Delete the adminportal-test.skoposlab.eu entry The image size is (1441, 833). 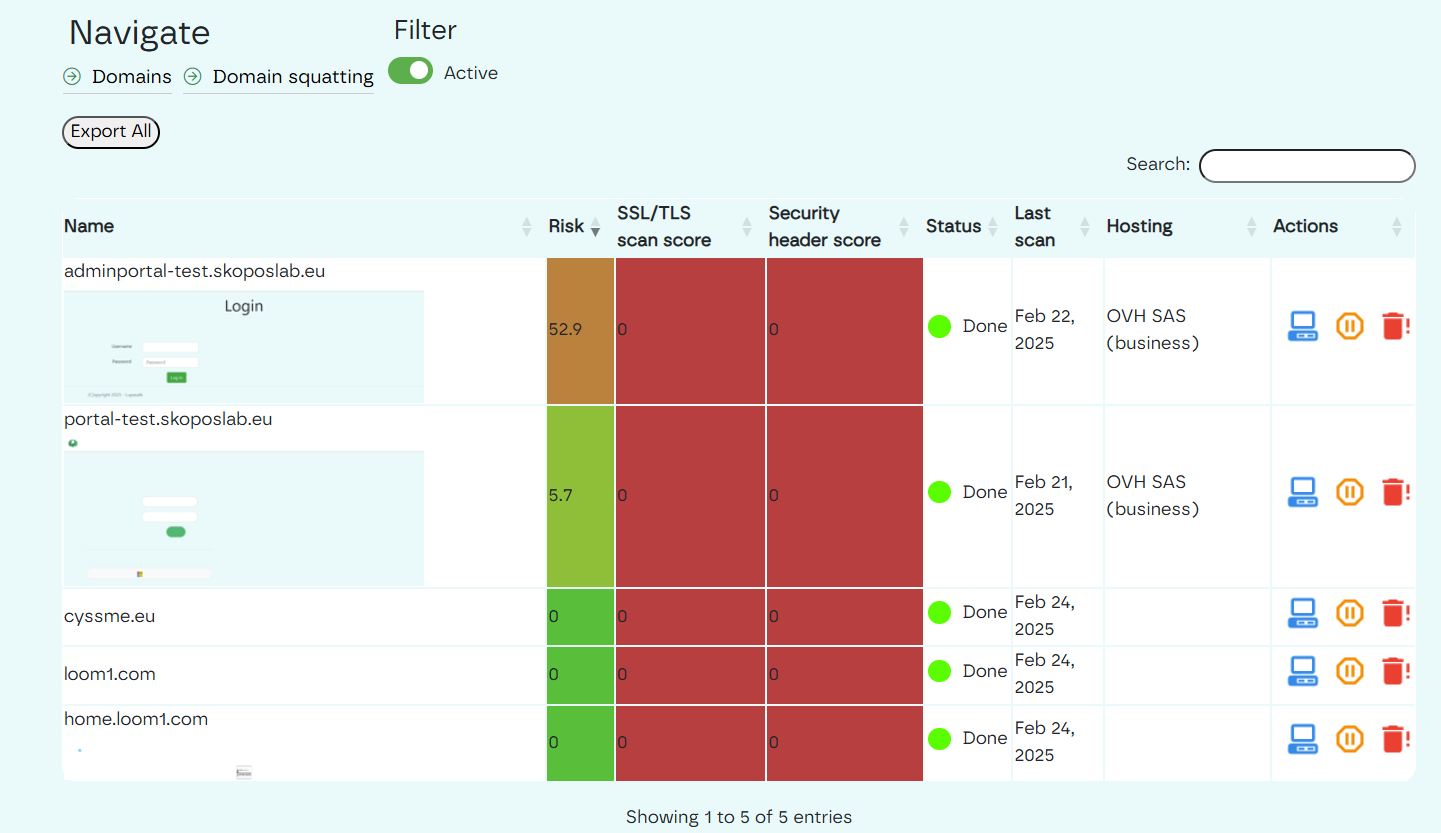pos(1395,326)
